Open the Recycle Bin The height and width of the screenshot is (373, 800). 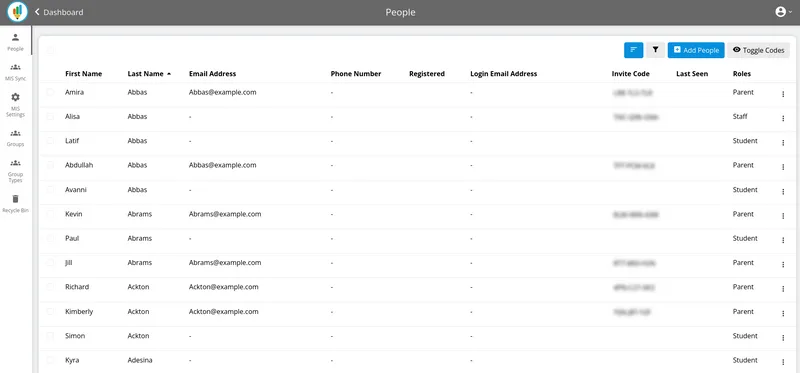coord(15,203)
